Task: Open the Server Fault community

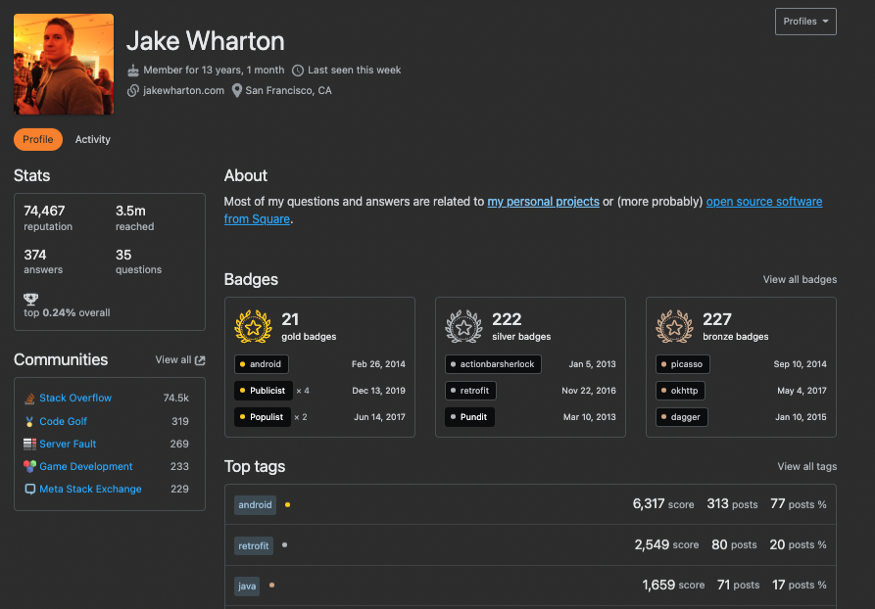Action: (x=68, y=444)
